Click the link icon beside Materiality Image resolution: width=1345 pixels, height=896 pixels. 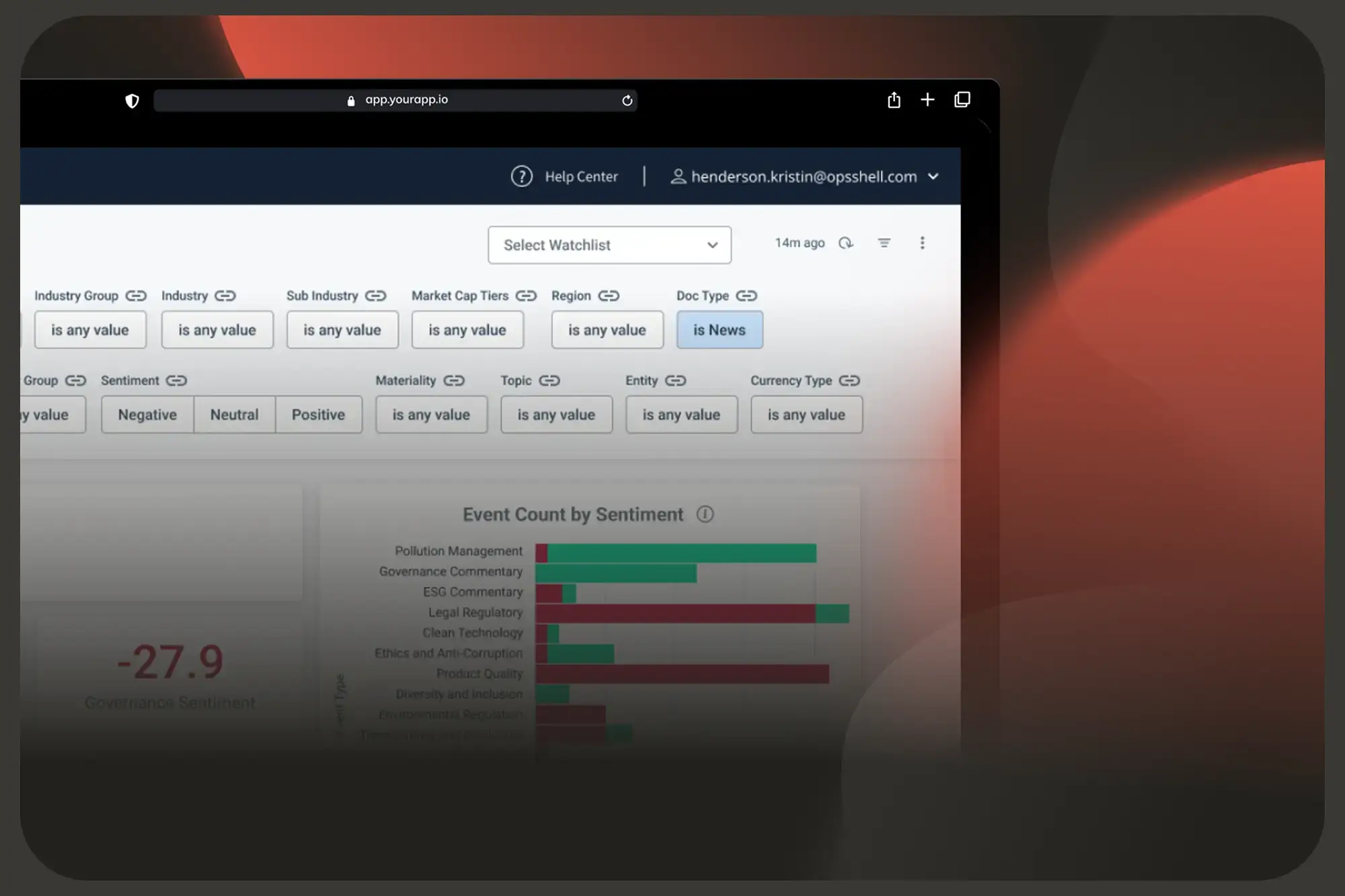click(x=454, y=380)
